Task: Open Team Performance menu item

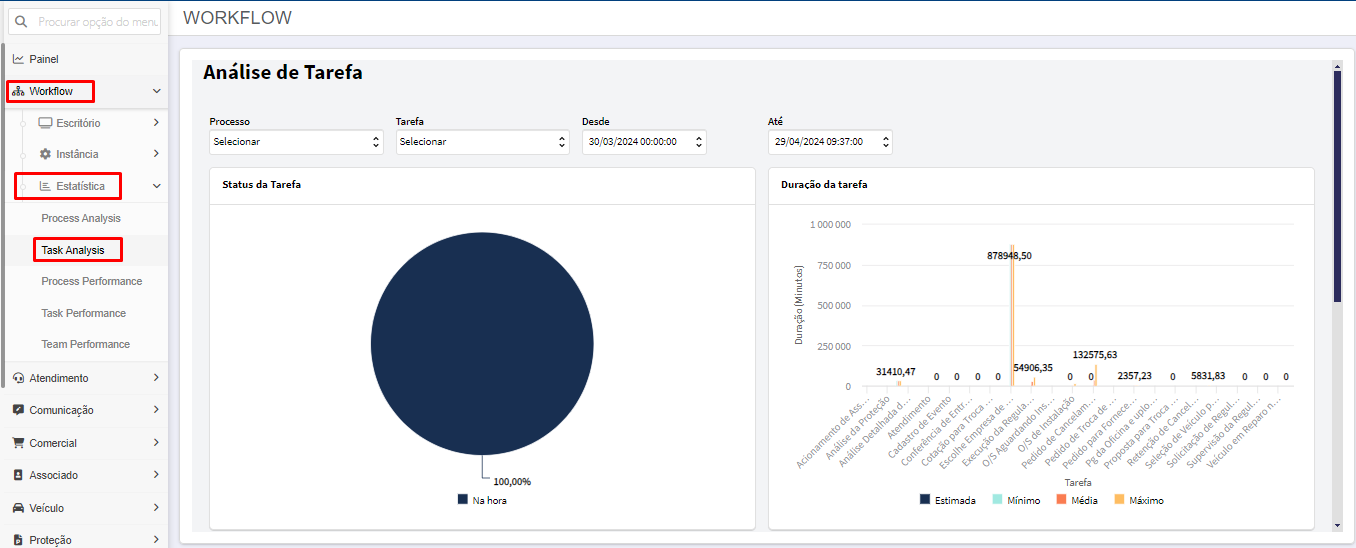Action: (x=86, y=344)
